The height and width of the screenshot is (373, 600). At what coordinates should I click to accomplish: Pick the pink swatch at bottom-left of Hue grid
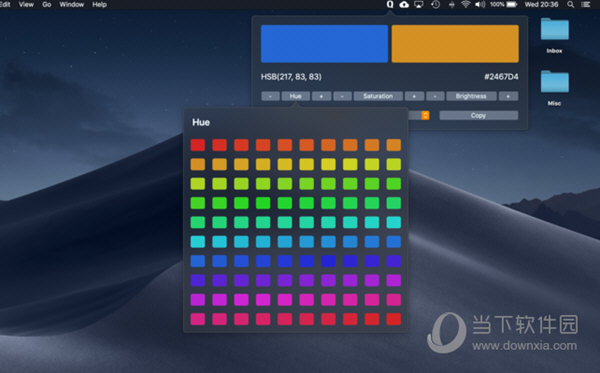click(198, 319)
